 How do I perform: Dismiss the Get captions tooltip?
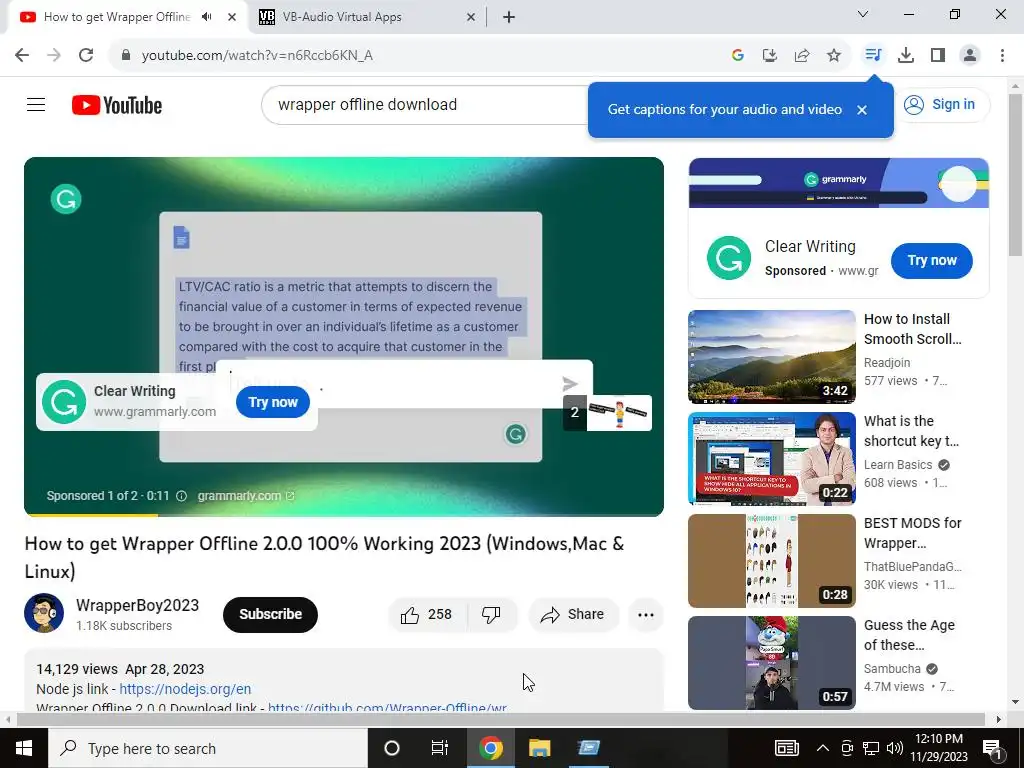(x=862, y=110)
